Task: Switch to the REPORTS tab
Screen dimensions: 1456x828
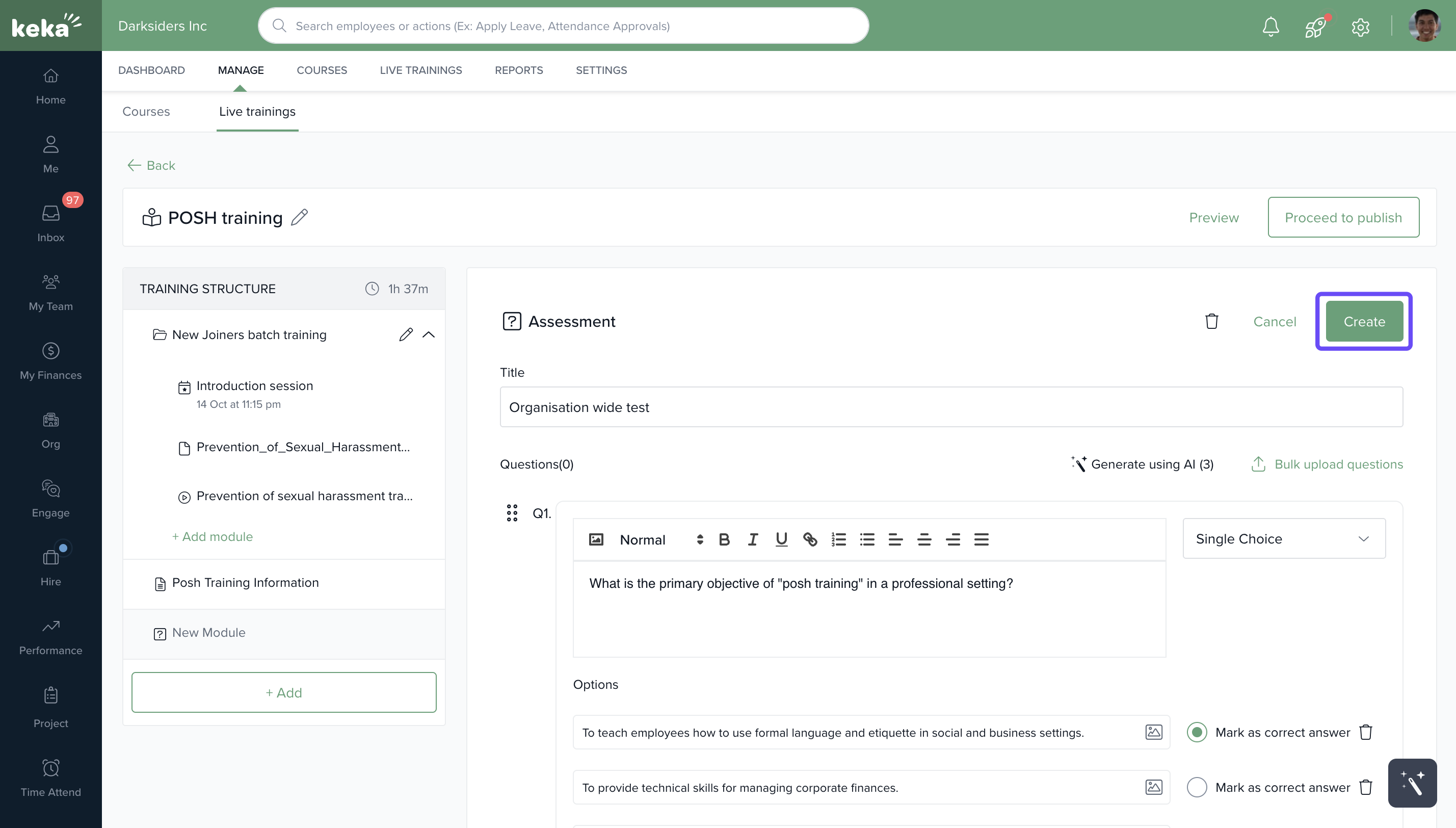Action: point(518,70)
